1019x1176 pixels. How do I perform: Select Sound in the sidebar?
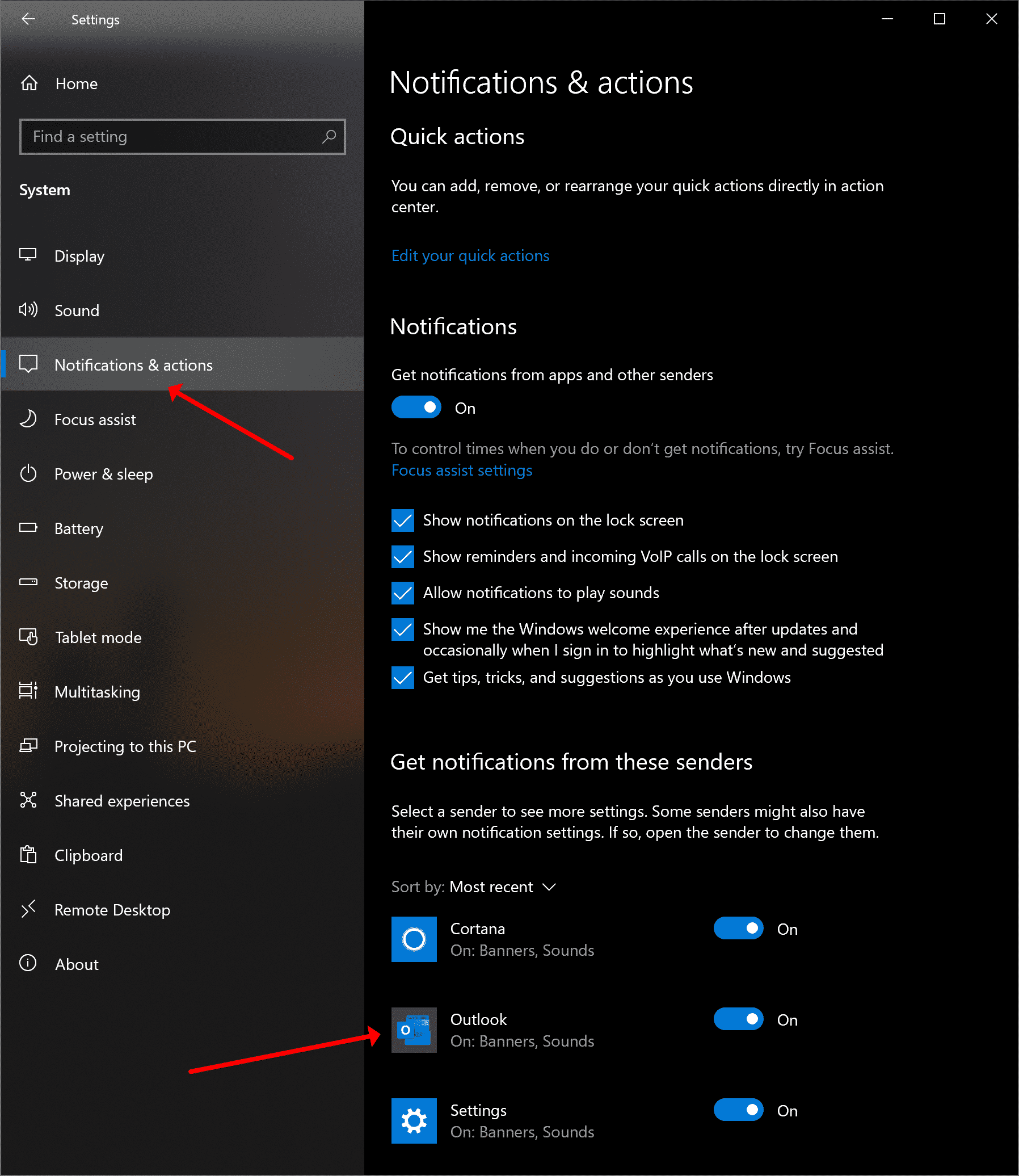tap(182, 310)
